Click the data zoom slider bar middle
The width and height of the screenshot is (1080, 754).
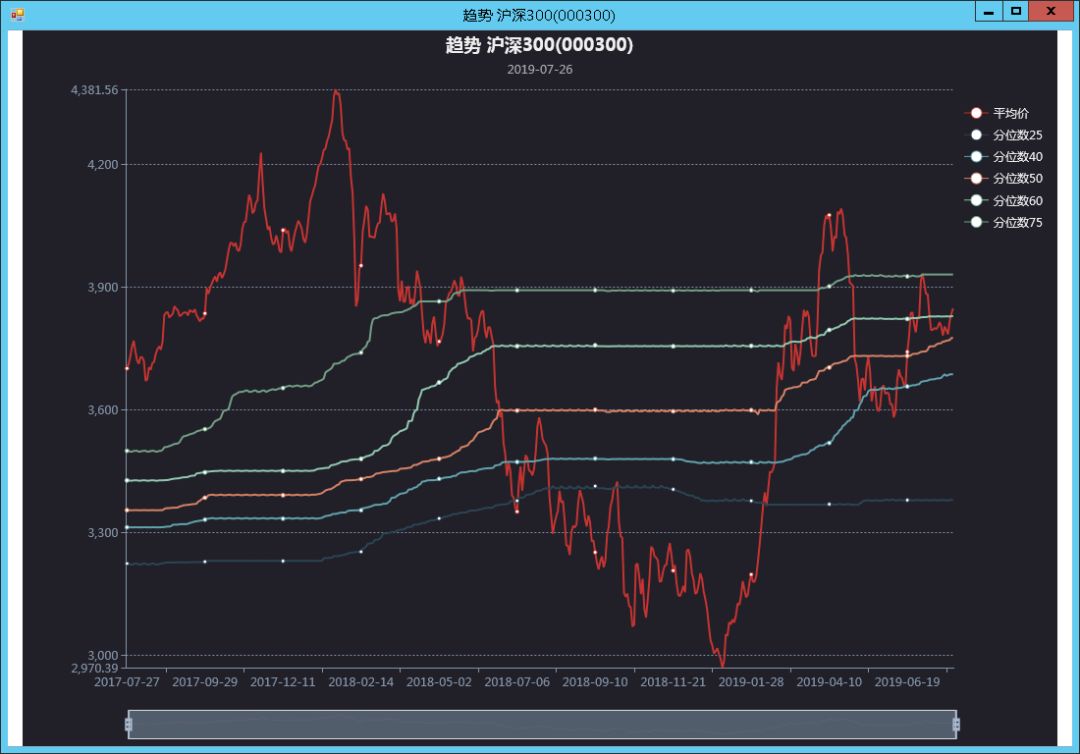coord(542,724)
